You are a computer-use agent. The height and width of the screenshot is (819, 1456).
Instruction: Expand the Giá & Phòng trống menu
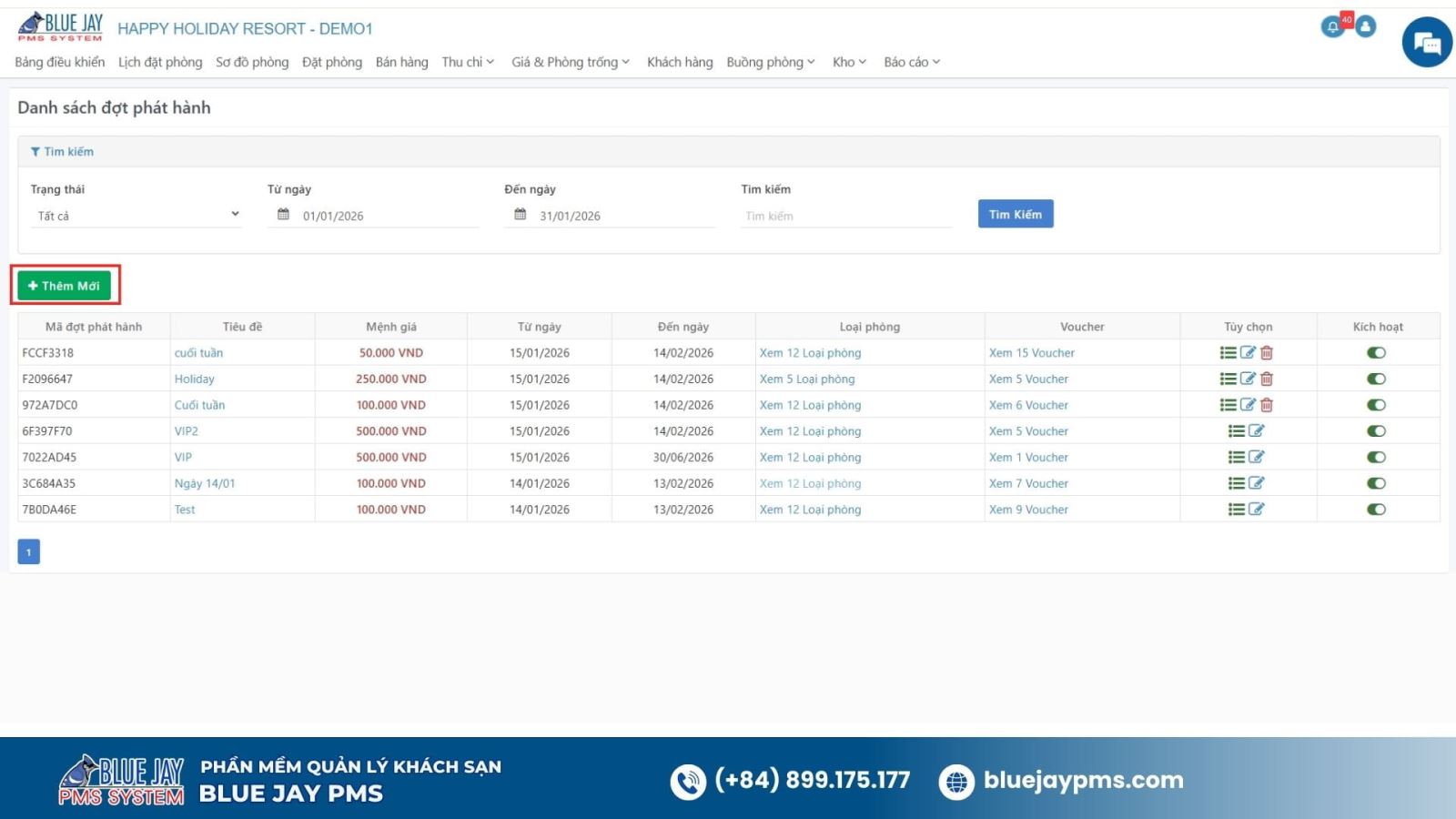click(x=570, y=62)
